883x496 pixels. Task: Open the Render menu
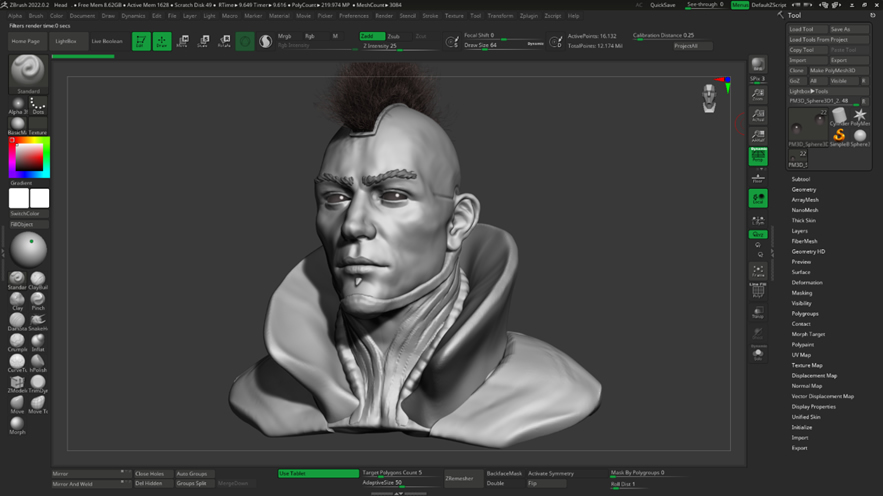point(384,16)
